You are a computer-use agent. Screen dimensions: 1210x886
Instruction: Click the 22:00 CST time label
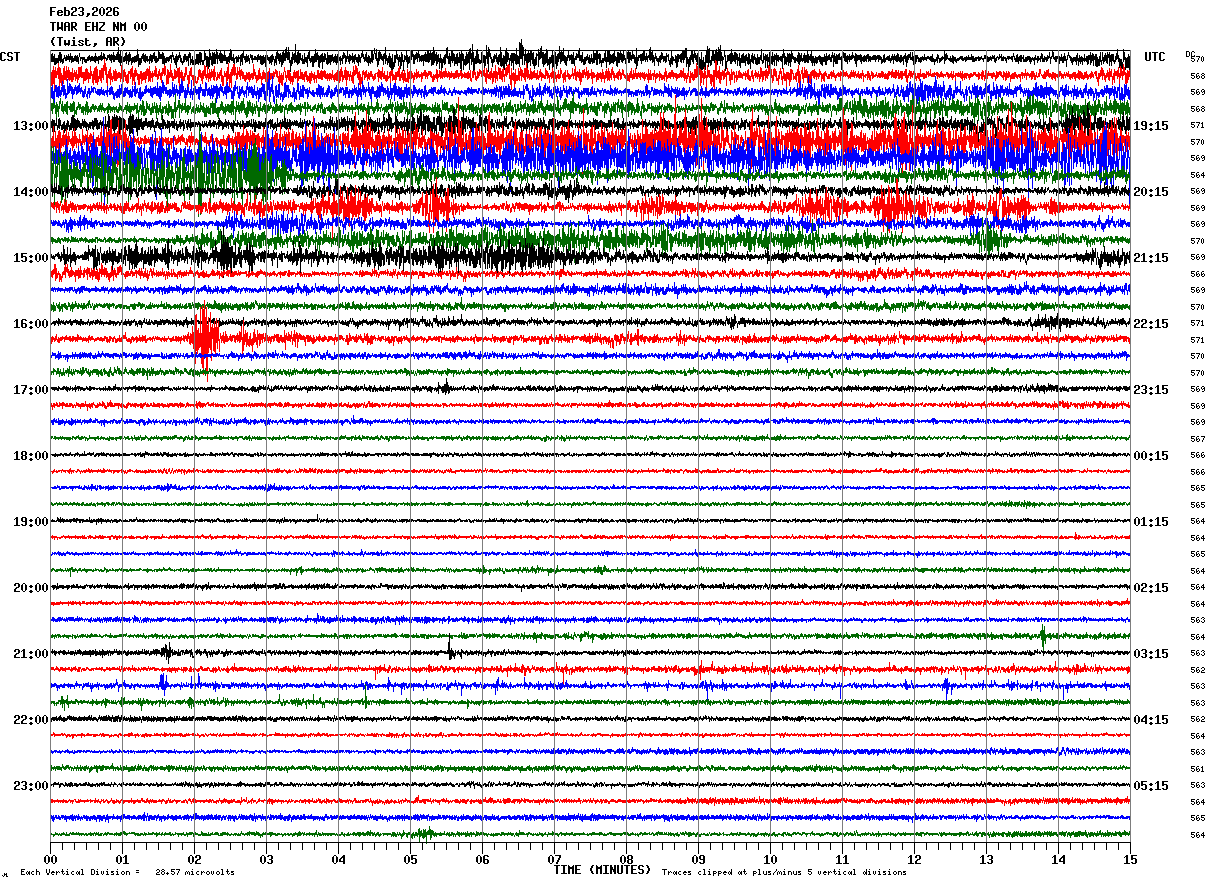[31, 720]
